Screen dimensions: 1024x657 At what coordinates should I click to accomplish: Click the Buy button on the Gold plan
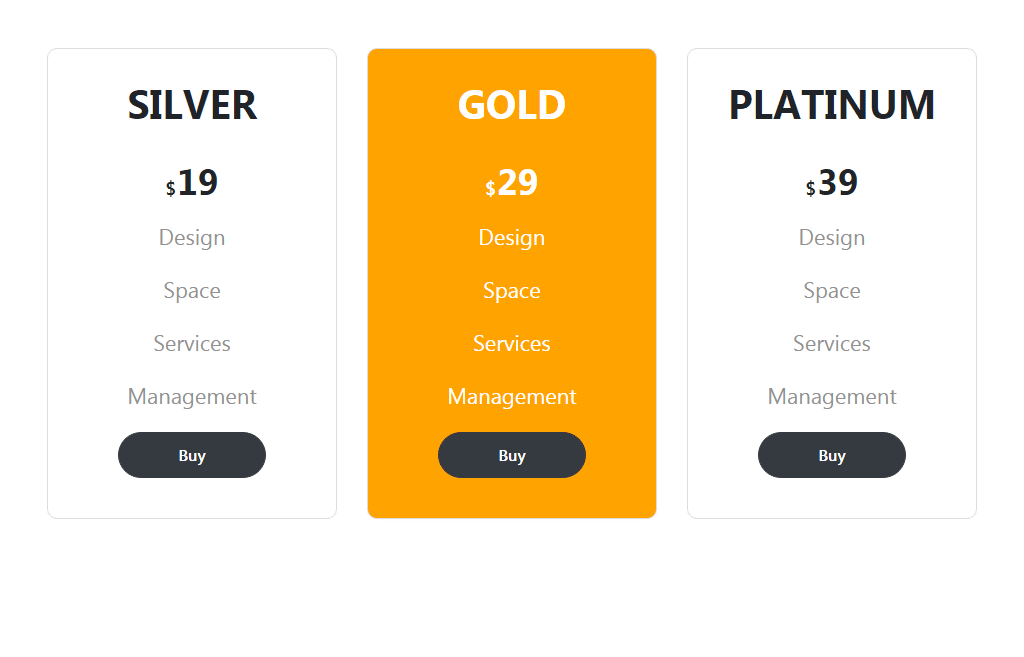512,455
